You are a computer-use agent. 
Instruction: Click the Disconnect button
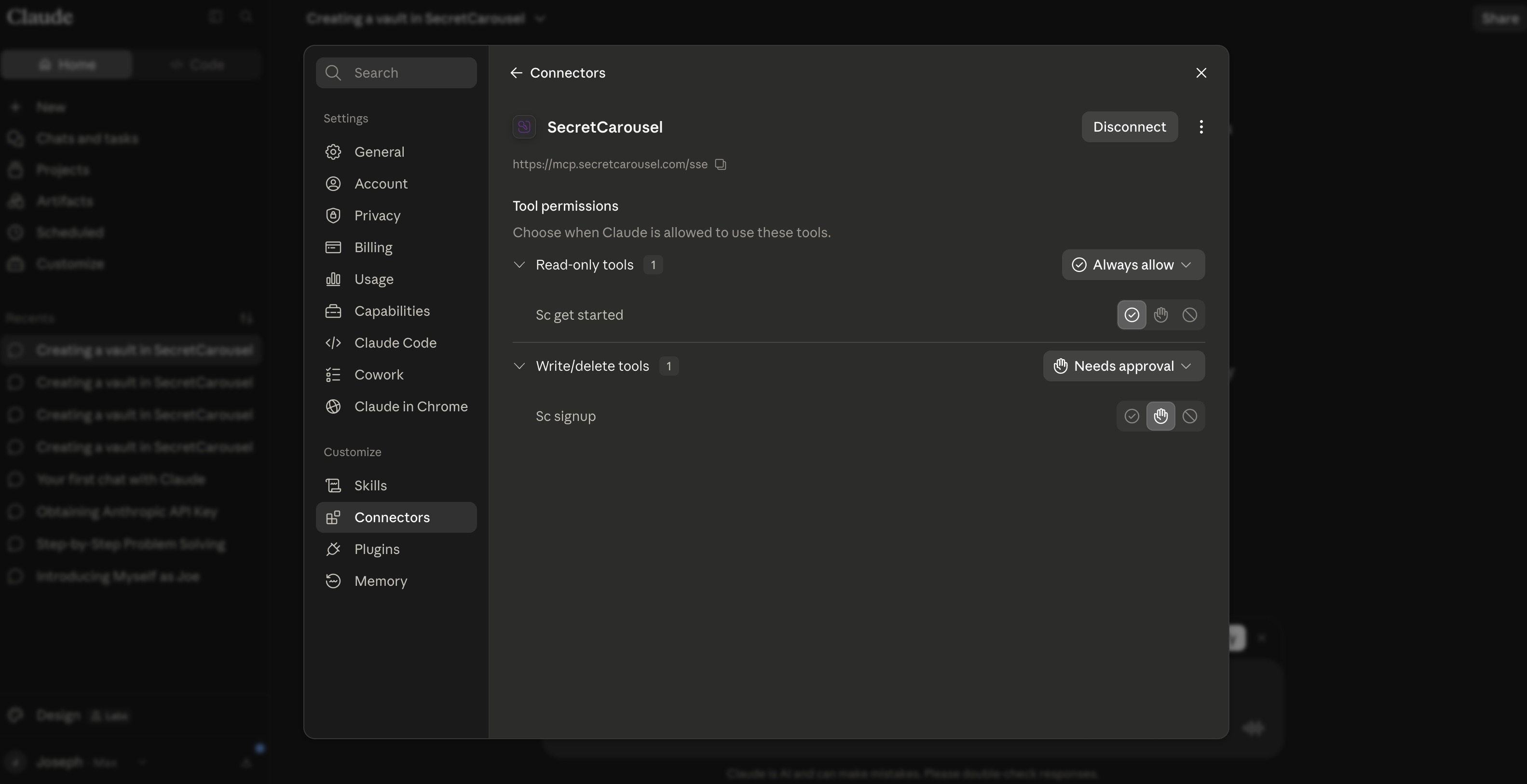tap(1129, 127)
